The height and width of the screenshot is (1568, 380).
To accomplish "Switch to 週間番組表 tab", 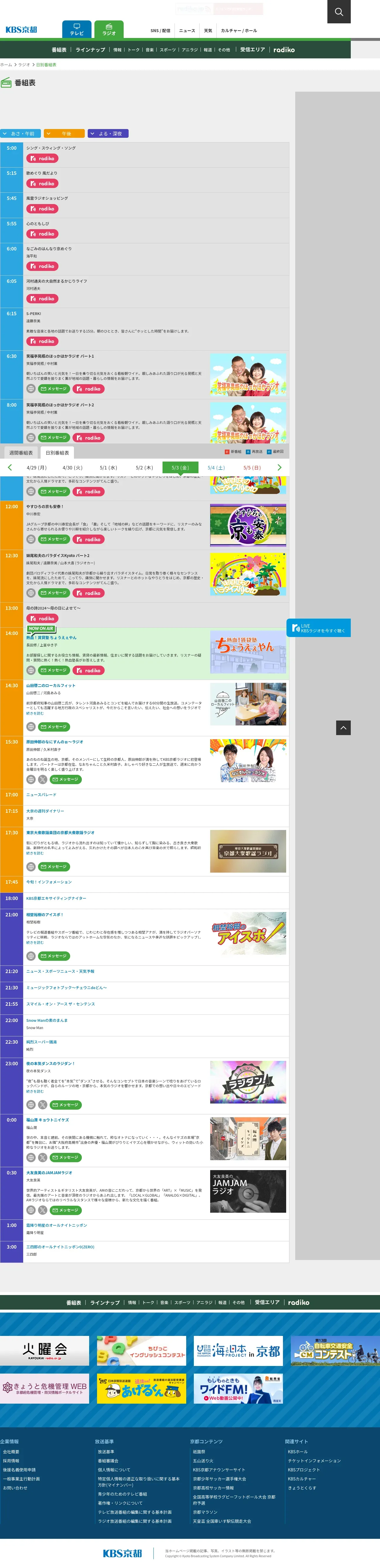I will pyautogui.click(x=21, y=453).
